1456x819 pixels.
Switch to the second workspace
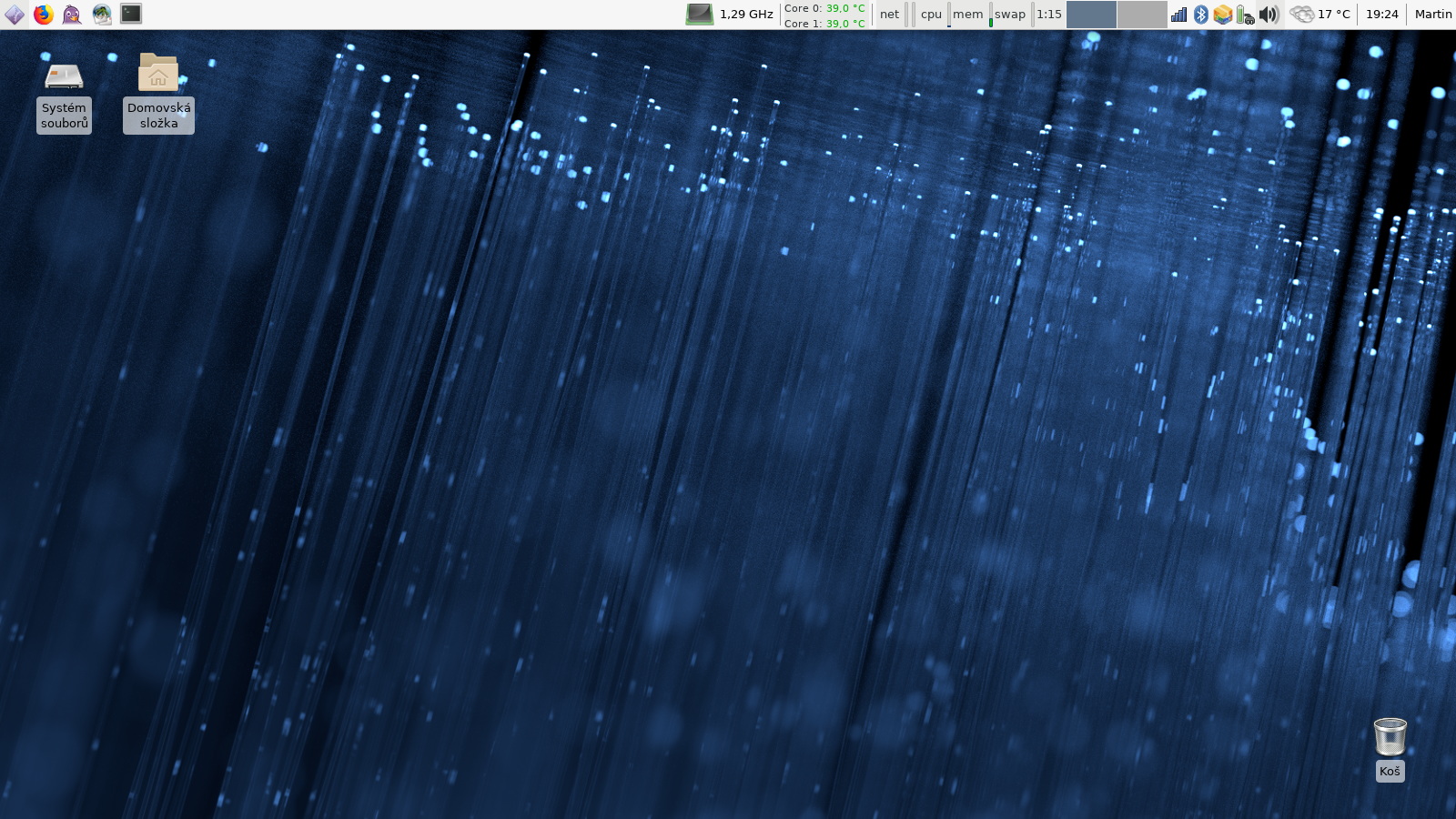pyautogui.click(x=1142, y=14)
